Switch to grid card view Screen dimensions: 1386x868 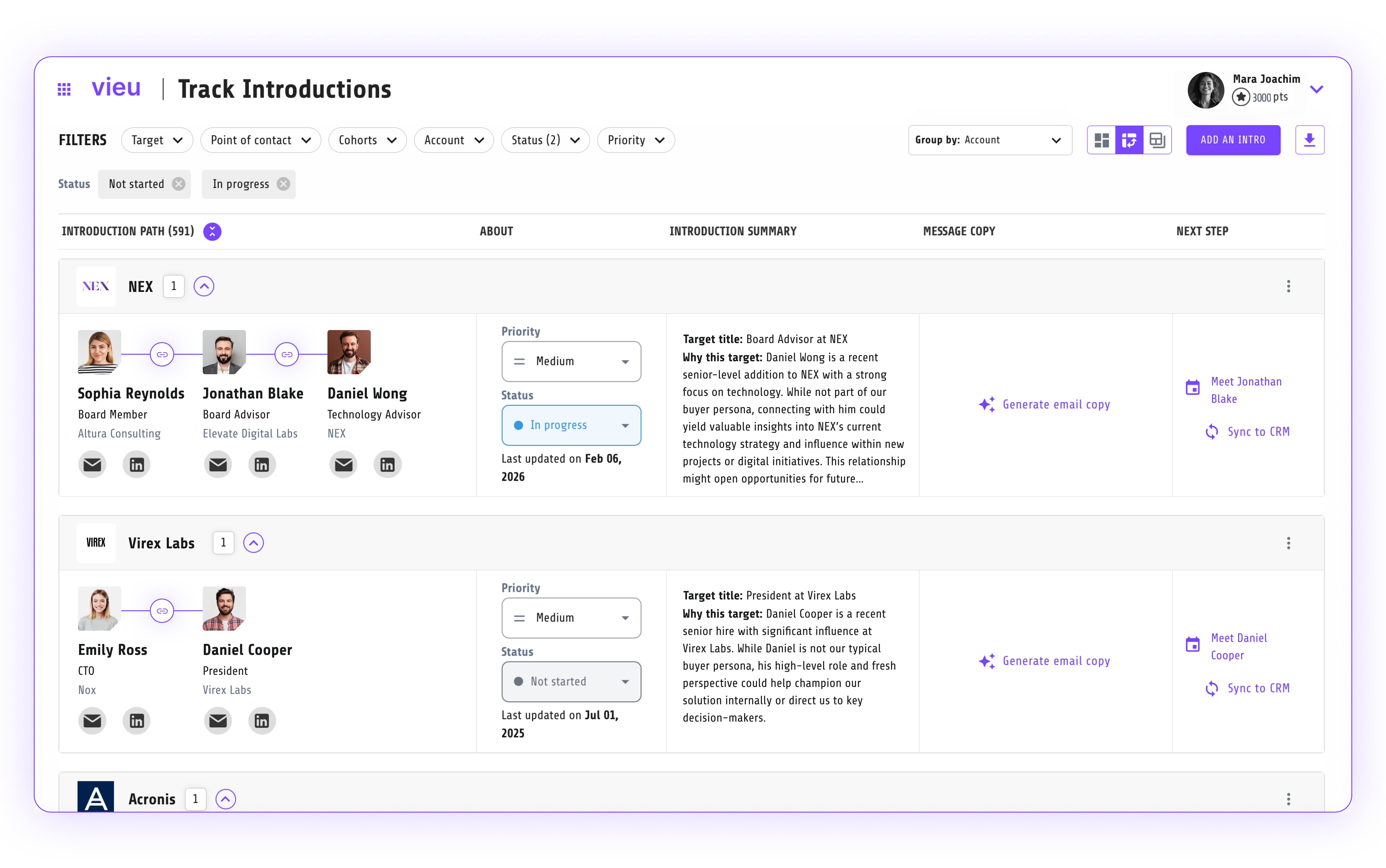(x=1101, y=140)
